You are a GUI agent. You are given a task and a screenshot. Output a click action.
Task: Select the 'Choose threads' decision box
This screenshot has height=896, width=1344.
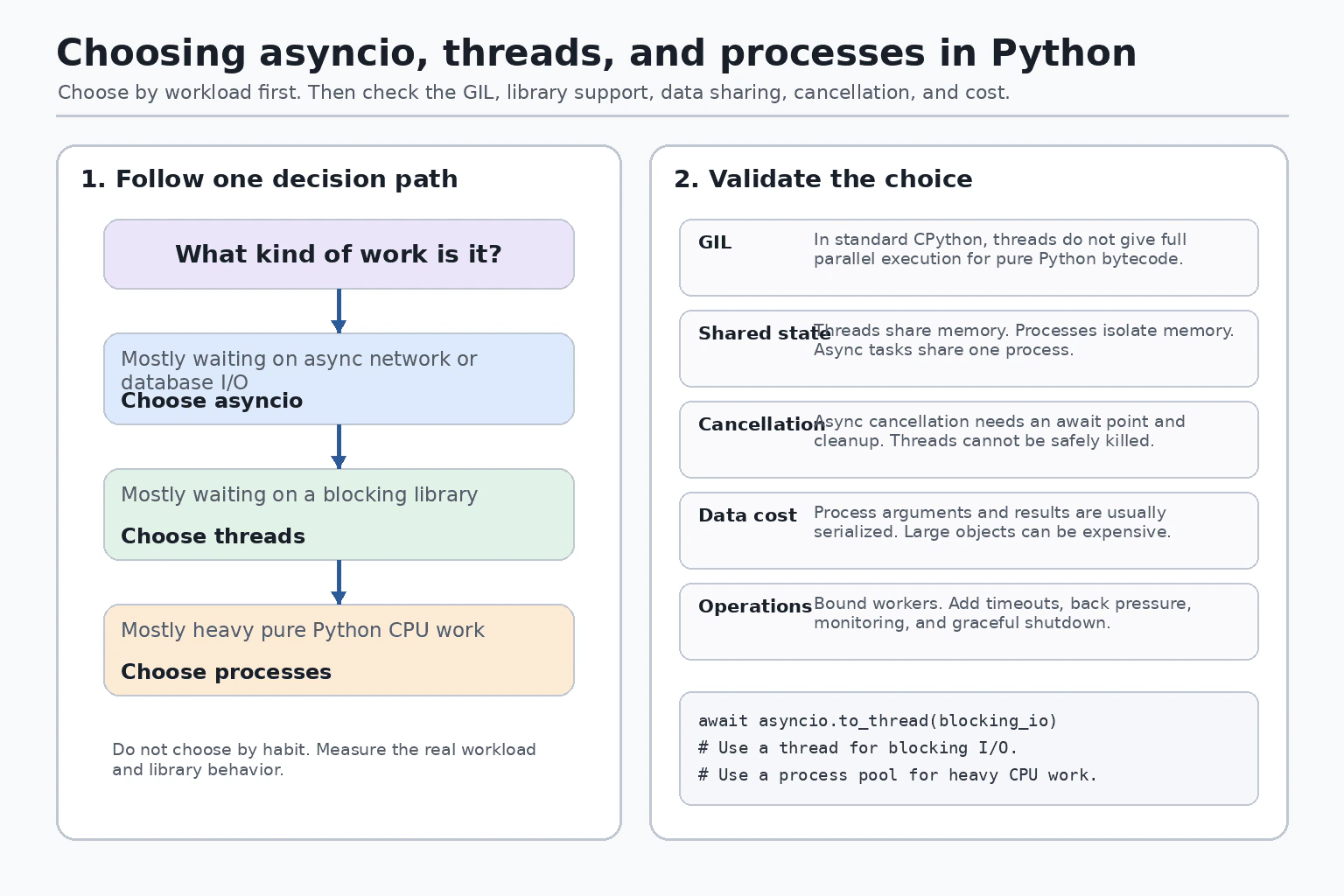(x=339, y=514)
